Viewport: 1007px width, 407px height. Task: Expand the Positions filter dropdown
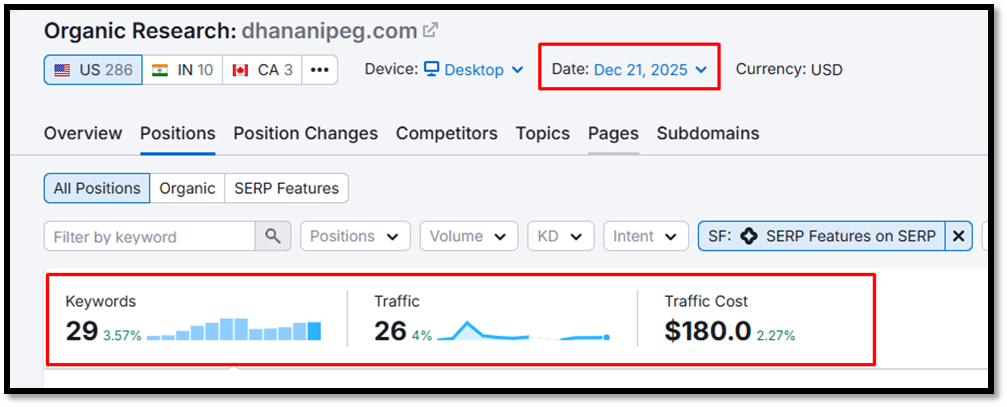point(355,236)
